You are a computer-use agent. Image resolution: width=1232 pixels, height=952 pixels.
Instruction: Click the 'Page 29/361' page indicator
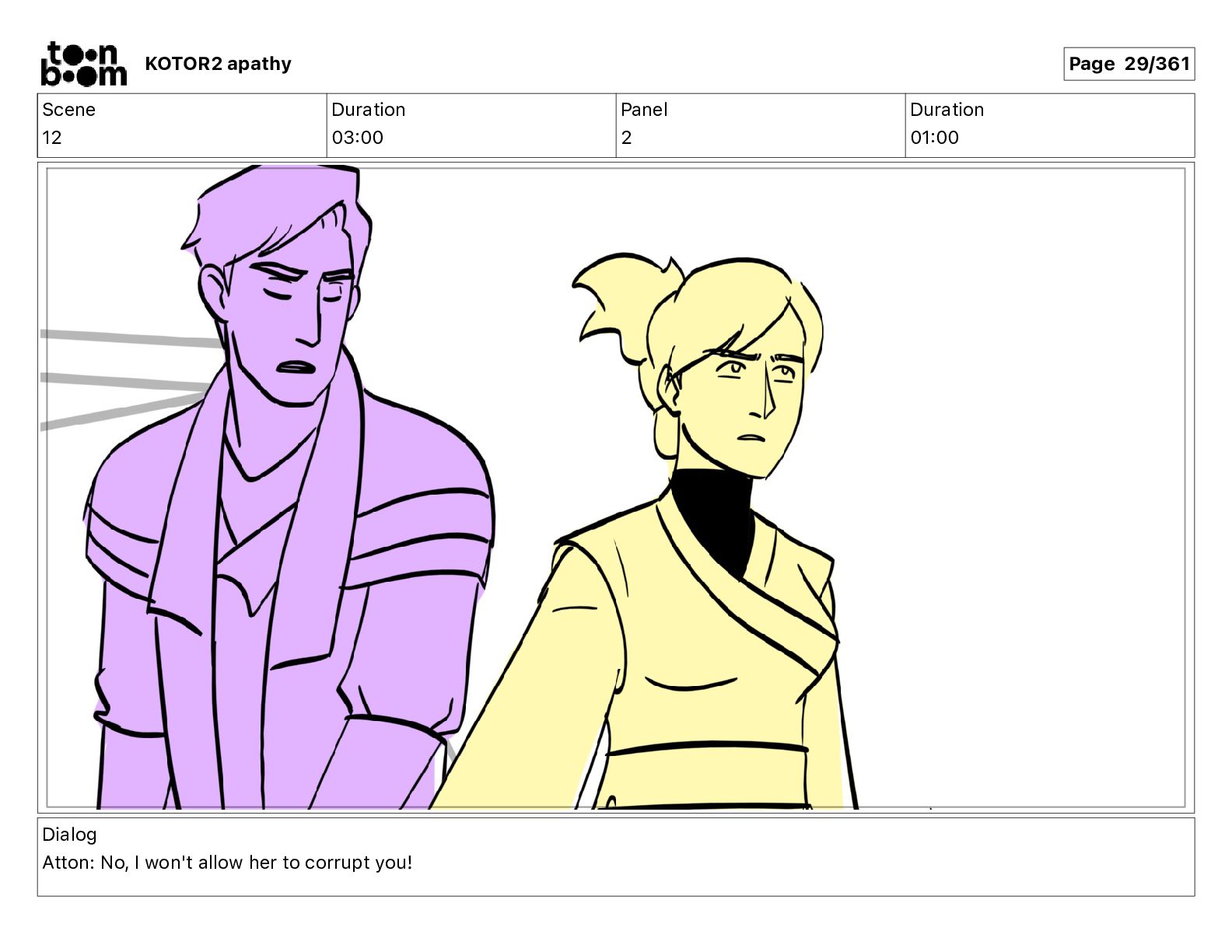tap(1129, 64)
